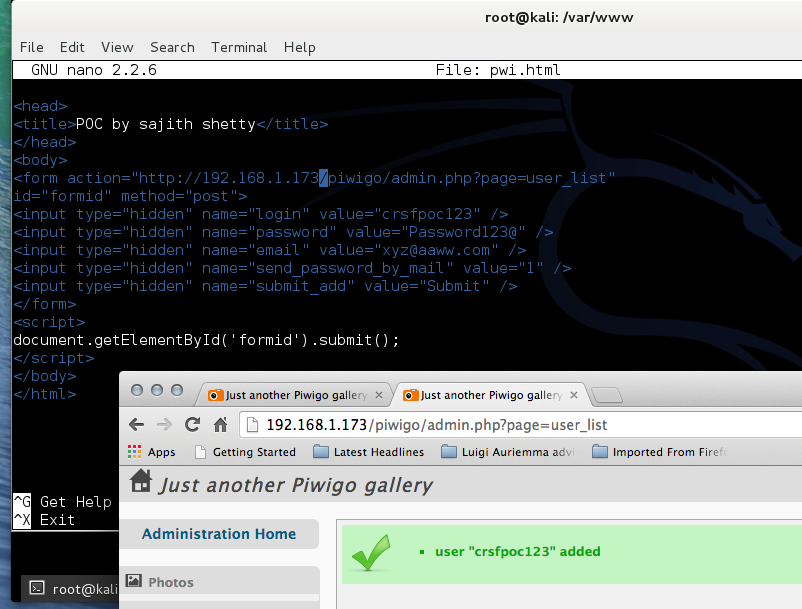The width and height of the screenshot is (802, 609).
Task: Open the Search menu in terminal
Action: pos(172,48)
